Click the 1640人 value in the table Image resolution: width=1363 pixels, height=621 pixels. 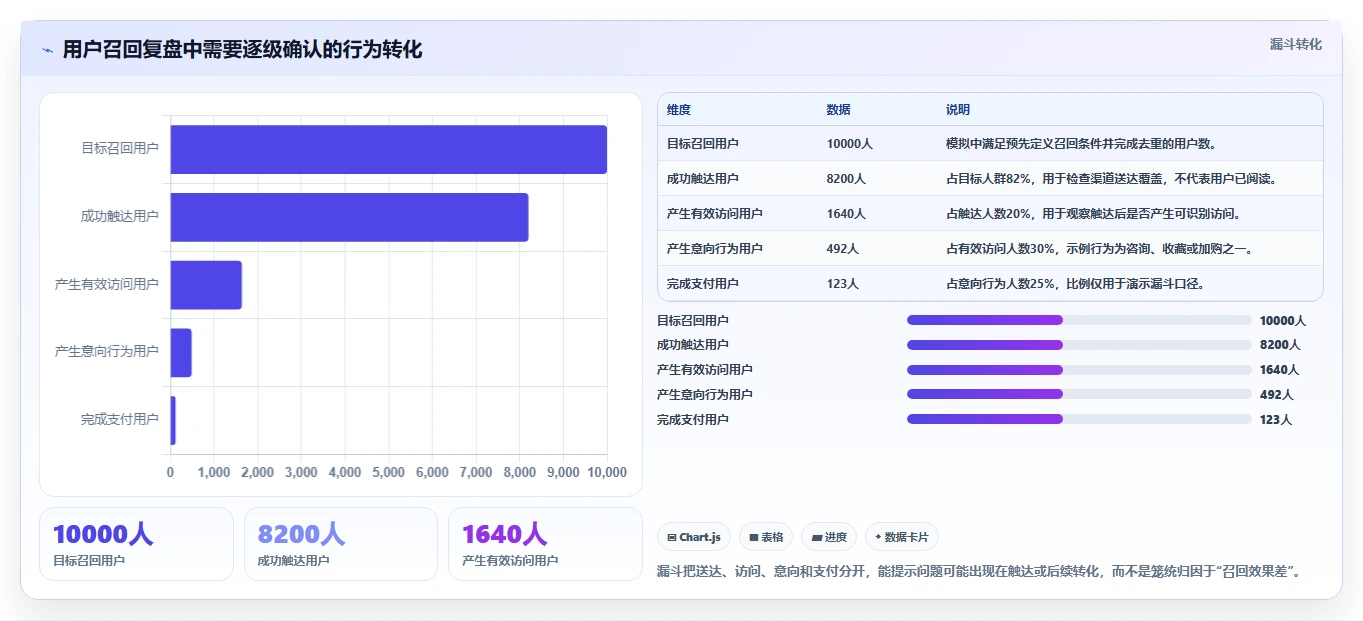(847, 214)
